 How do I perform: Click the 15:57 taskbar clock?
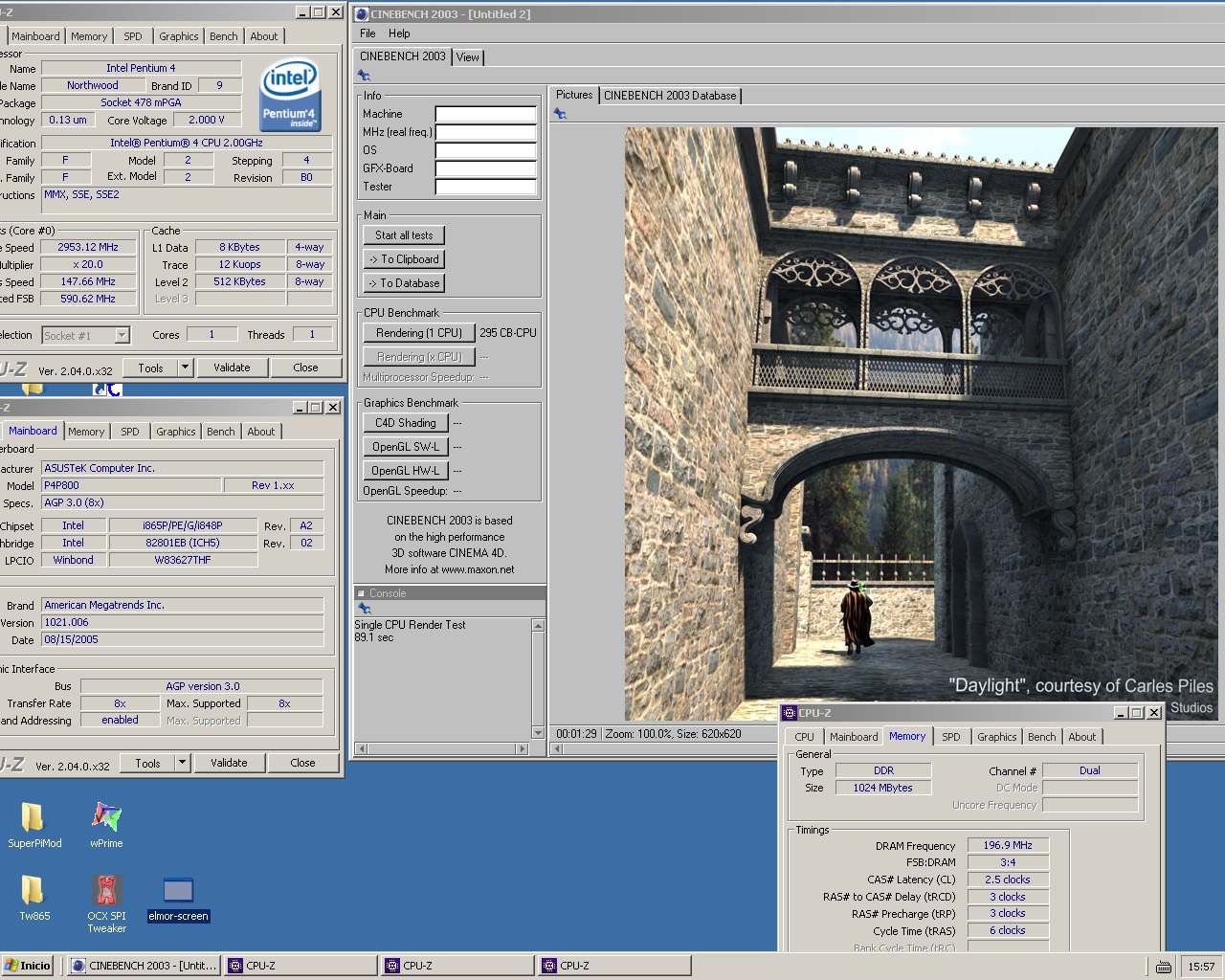1201,967
